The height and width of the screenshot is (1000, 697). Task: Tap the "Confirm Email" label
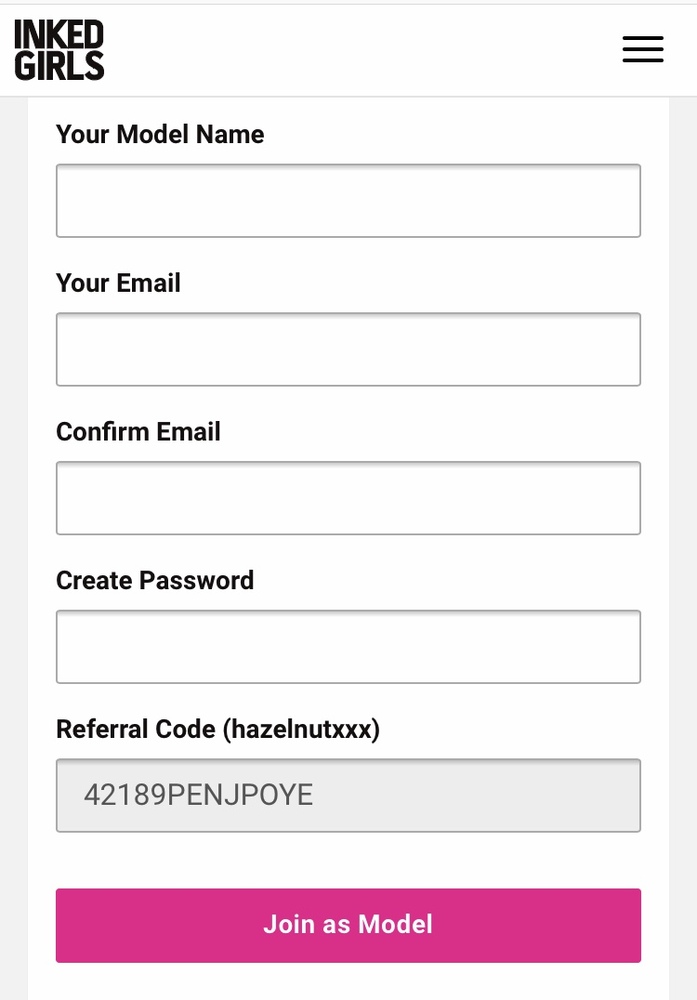tap(138, 432)
